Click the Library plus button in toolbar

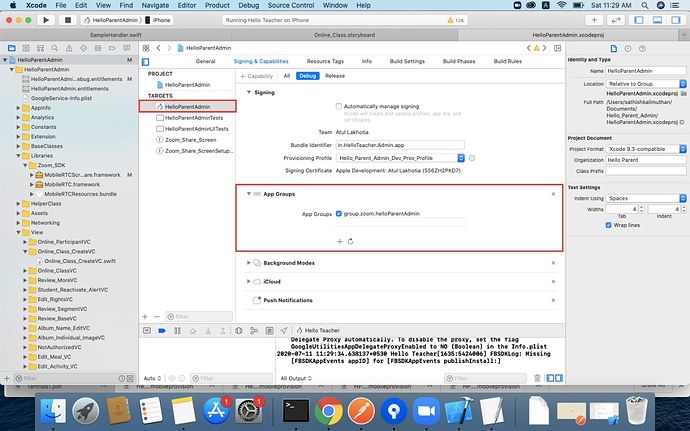click(x=594, y=20)
